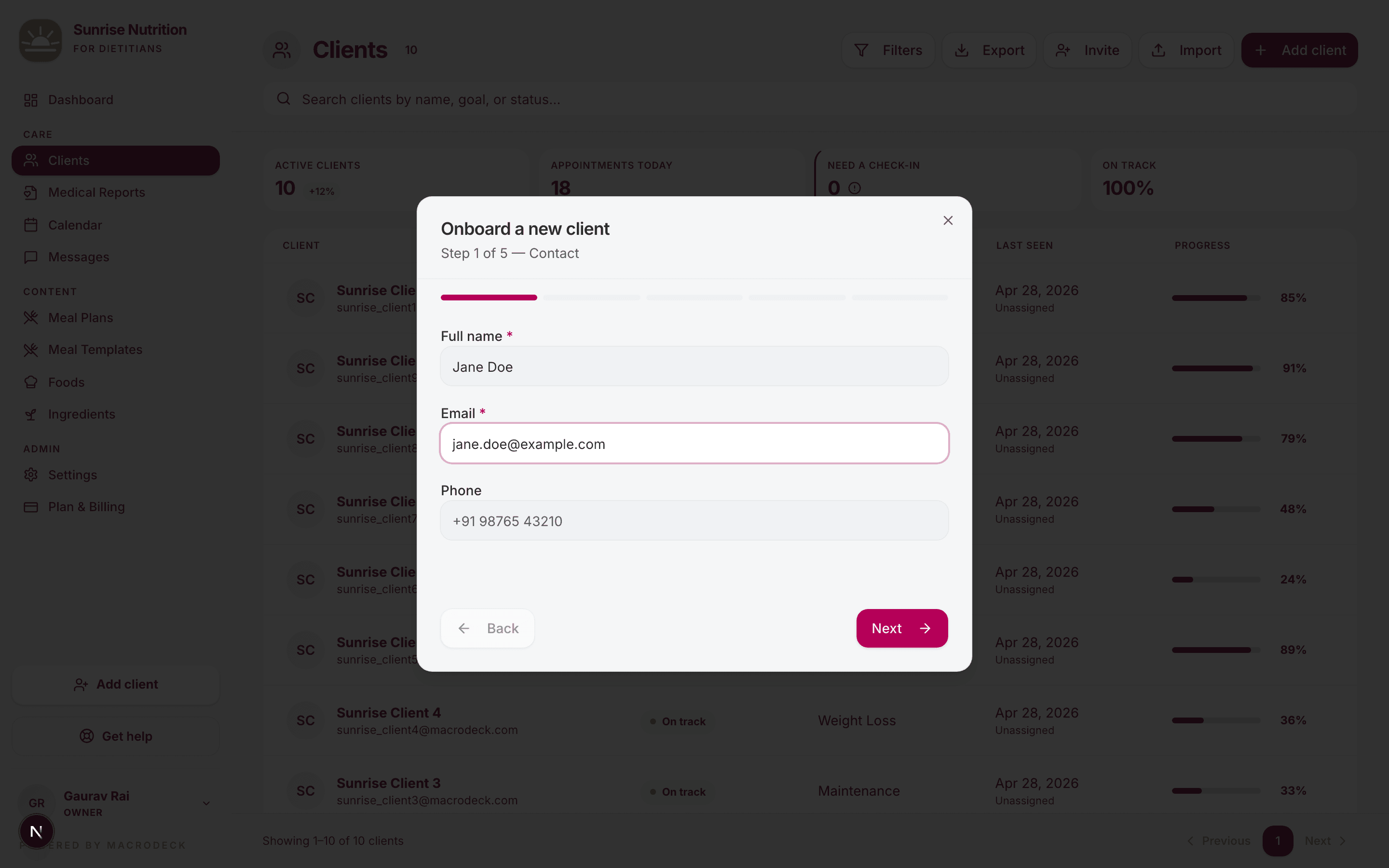Open the Settings gear in the sidebar
The height and width of the screenshot is (868, 1389).
[x=31, y=475]
